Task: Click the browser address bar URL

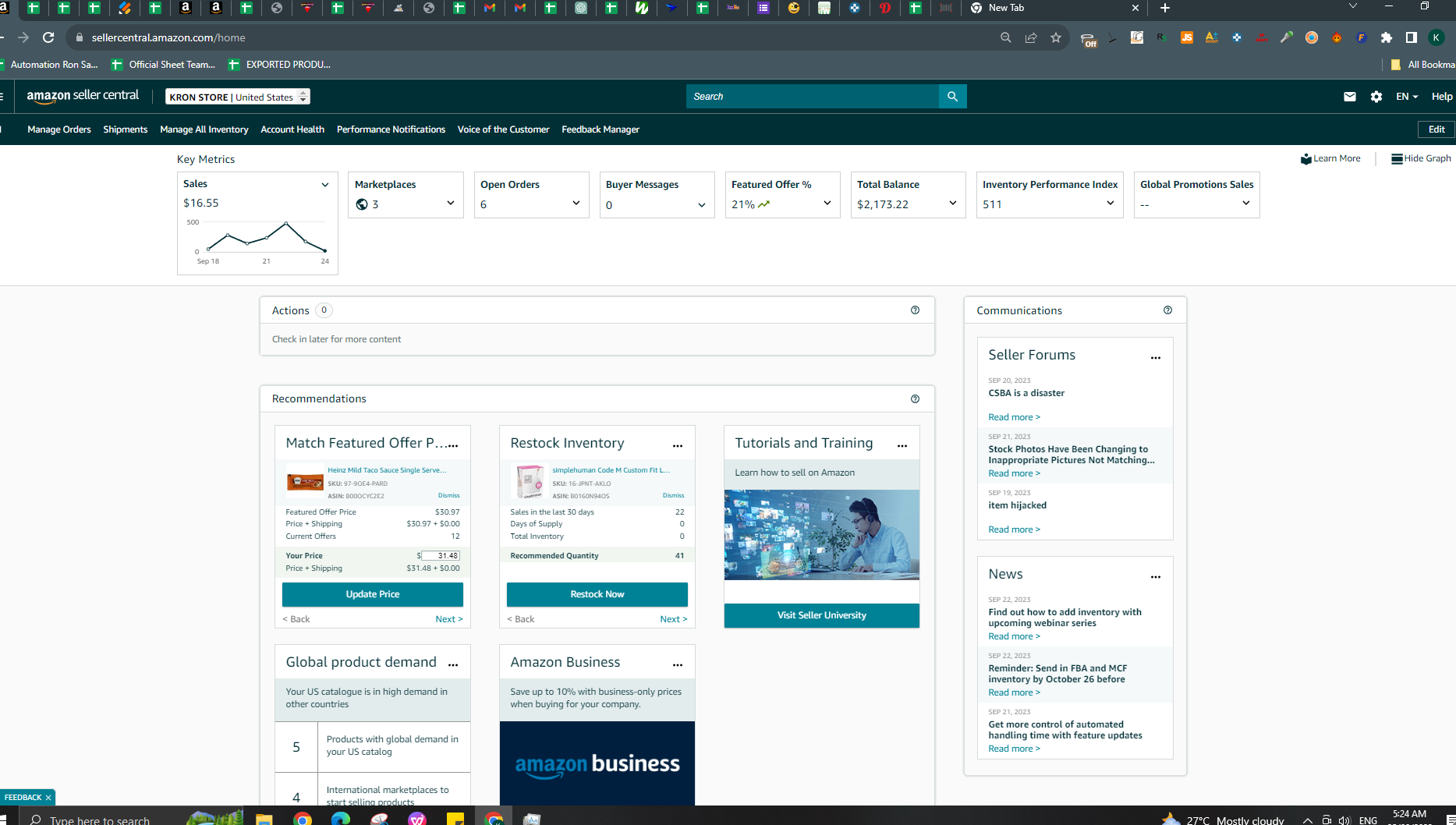Action: pos(168,37)
